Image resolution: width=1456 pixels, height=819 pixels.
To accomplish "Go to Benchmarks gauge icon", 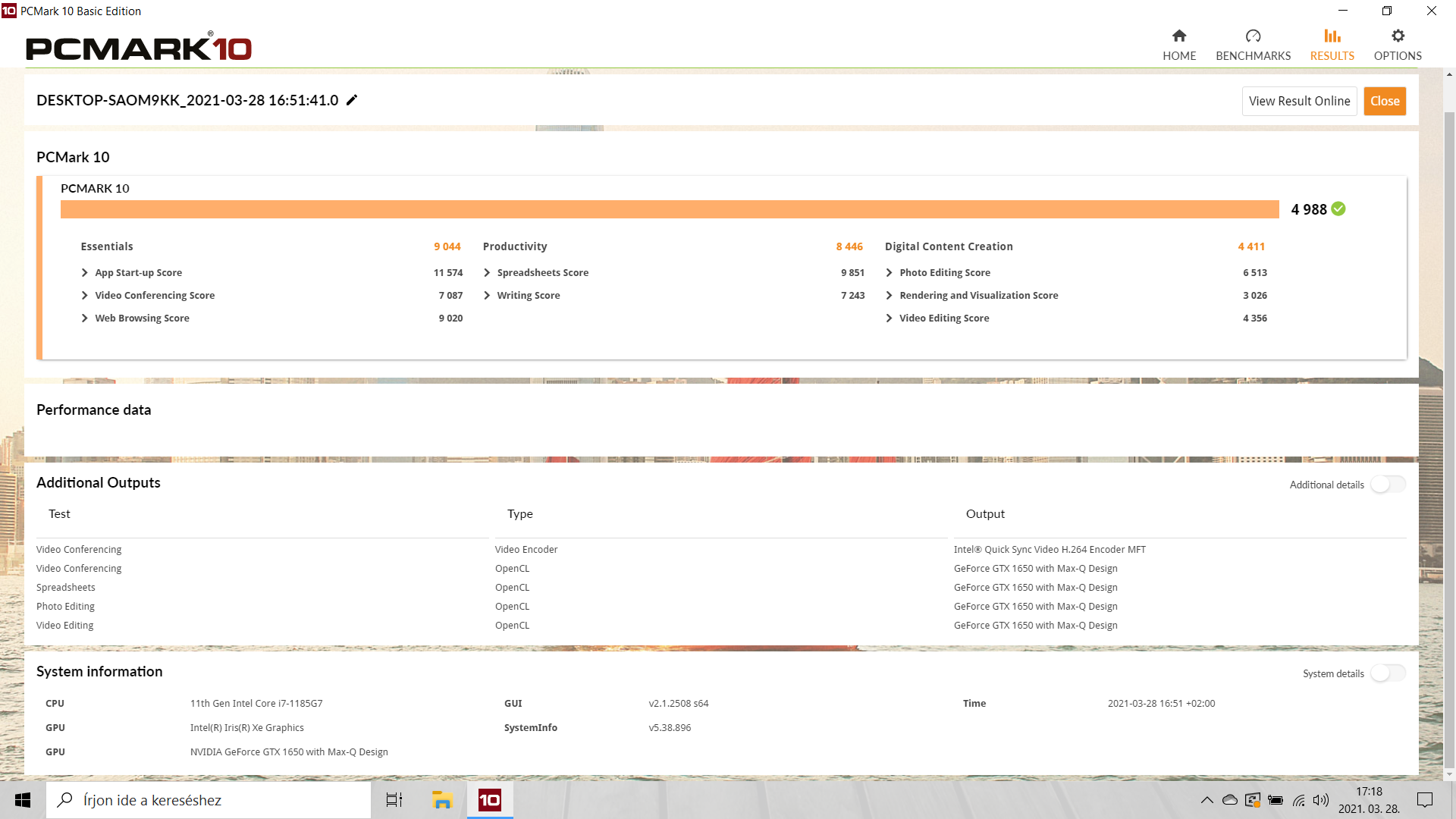I will point(1253,36).
